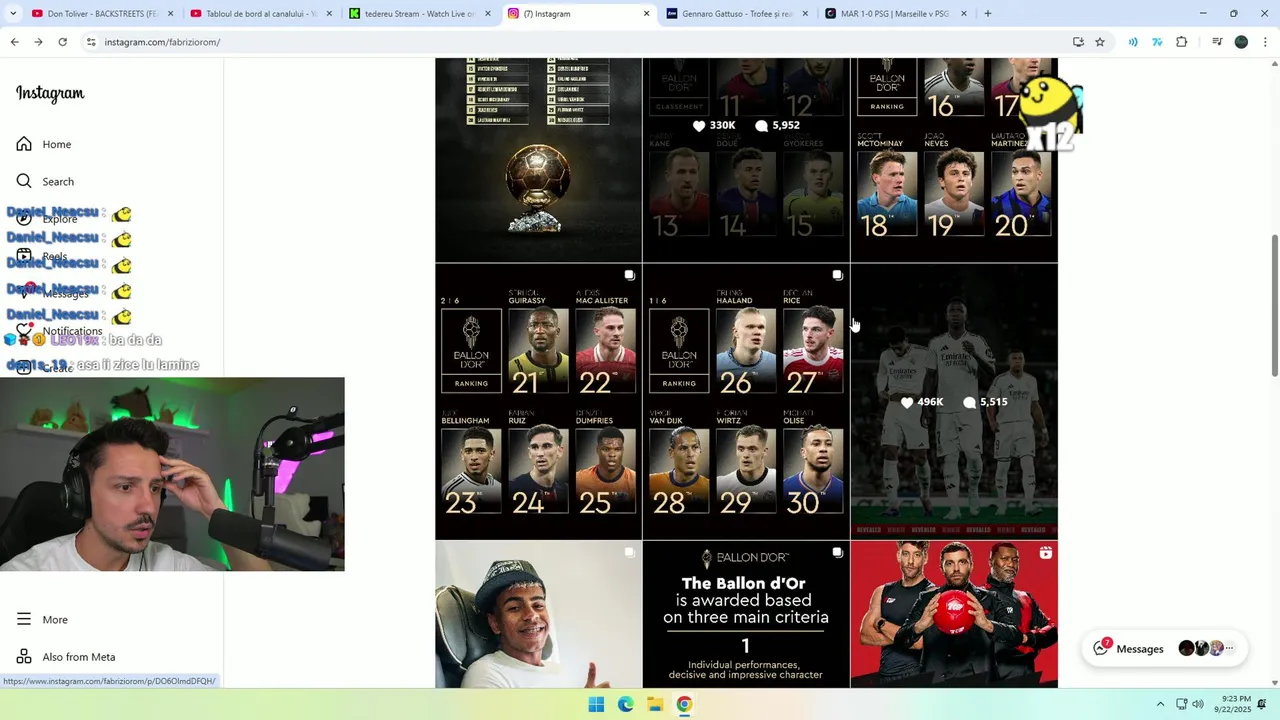Open the Extensions puzzle icon

[x=1182, y=42]
